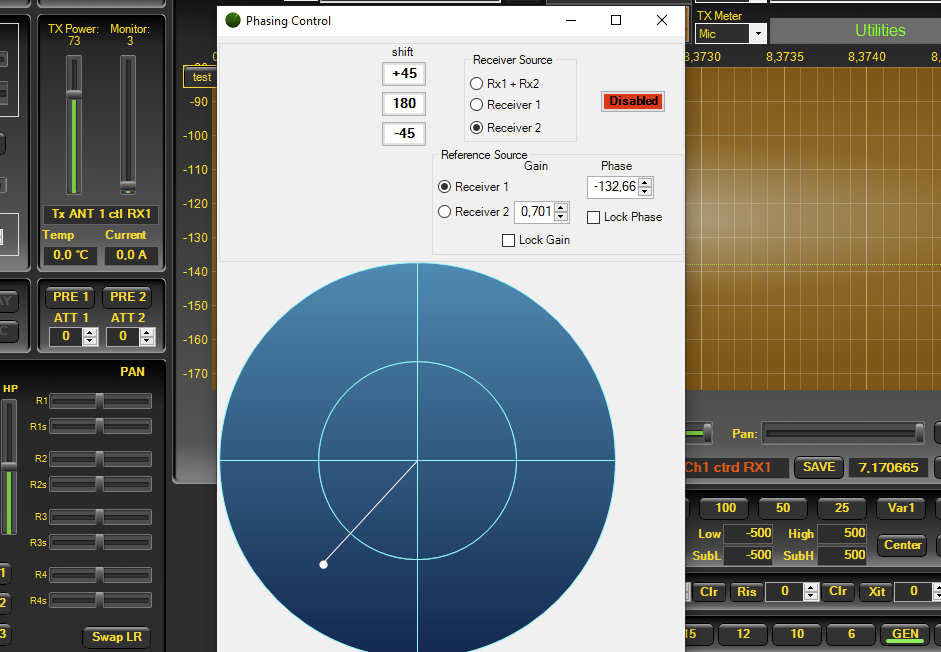Adjust the TX Power slider

pyautogui.click(x=74, y=94)
